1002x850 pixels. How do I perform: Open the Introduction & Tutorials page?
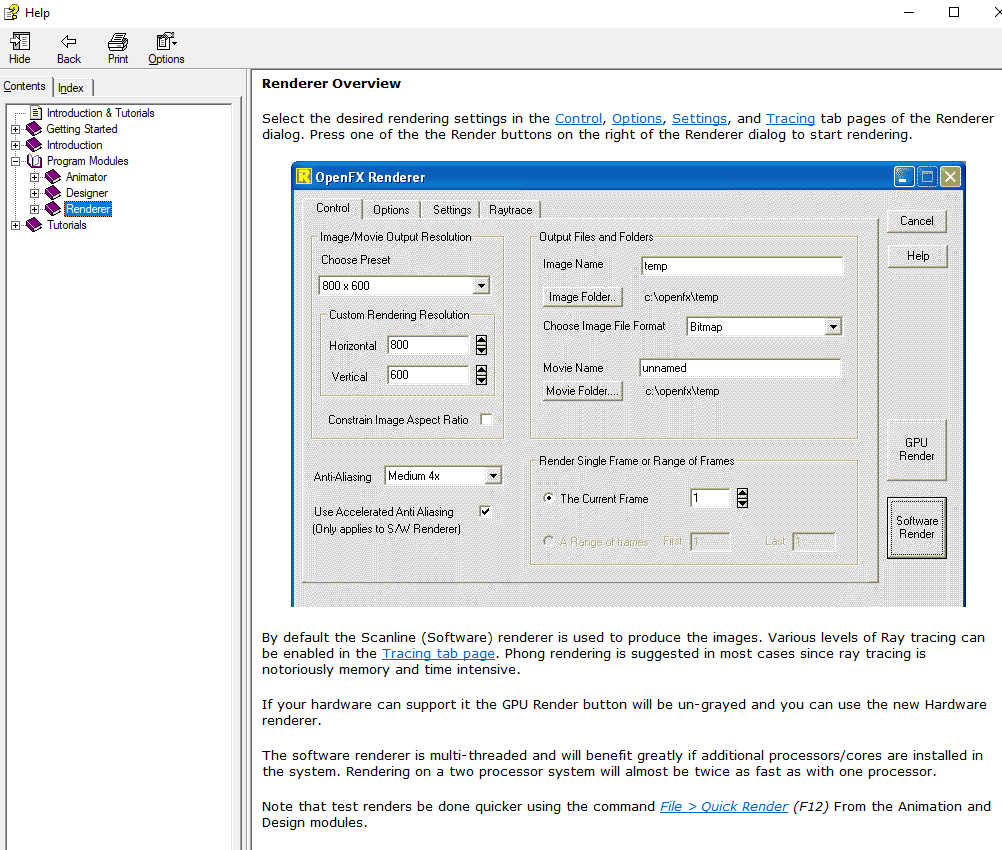click(x=100, y=113)
